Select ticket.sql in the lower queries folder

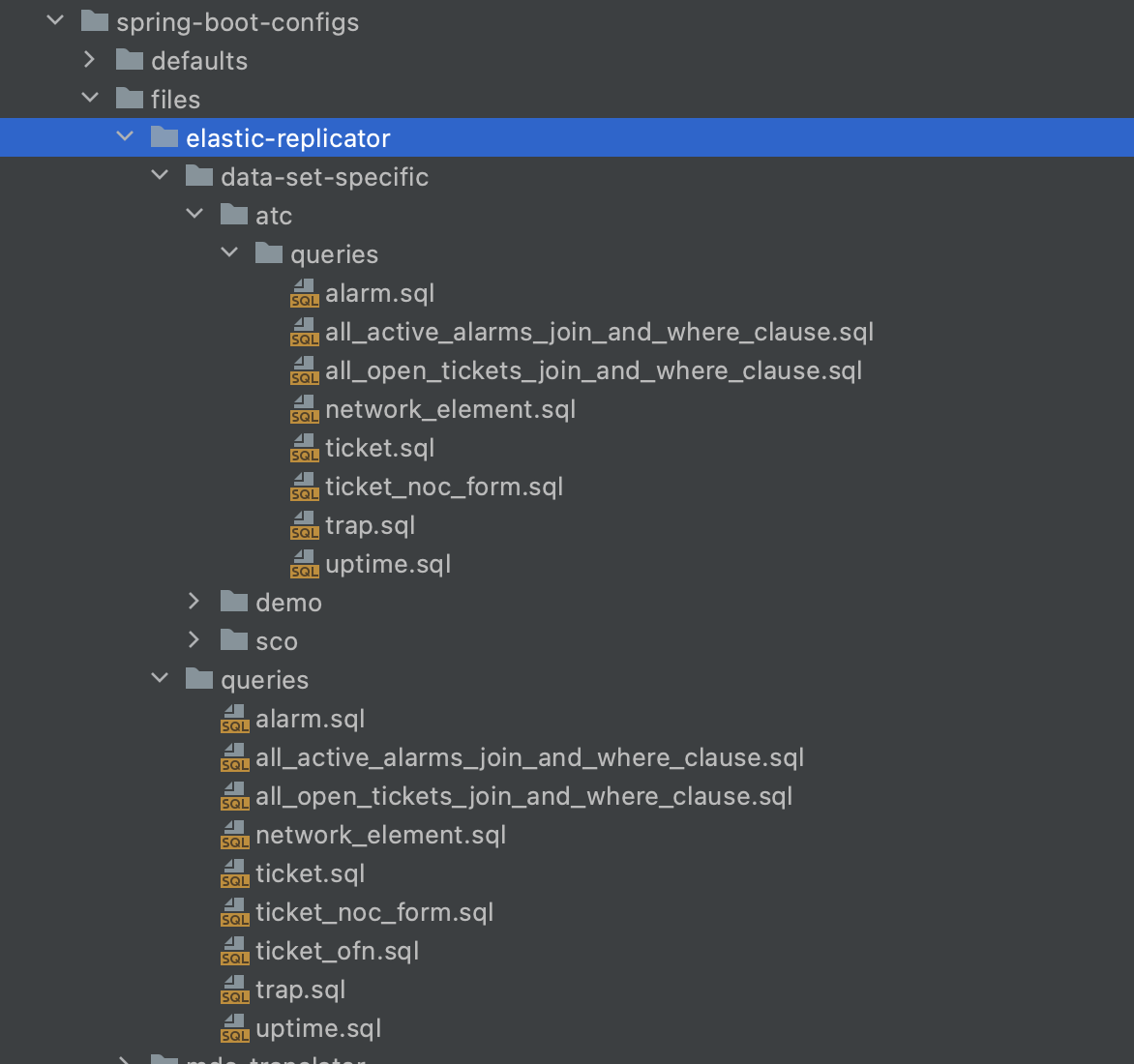tap(310, 873)
